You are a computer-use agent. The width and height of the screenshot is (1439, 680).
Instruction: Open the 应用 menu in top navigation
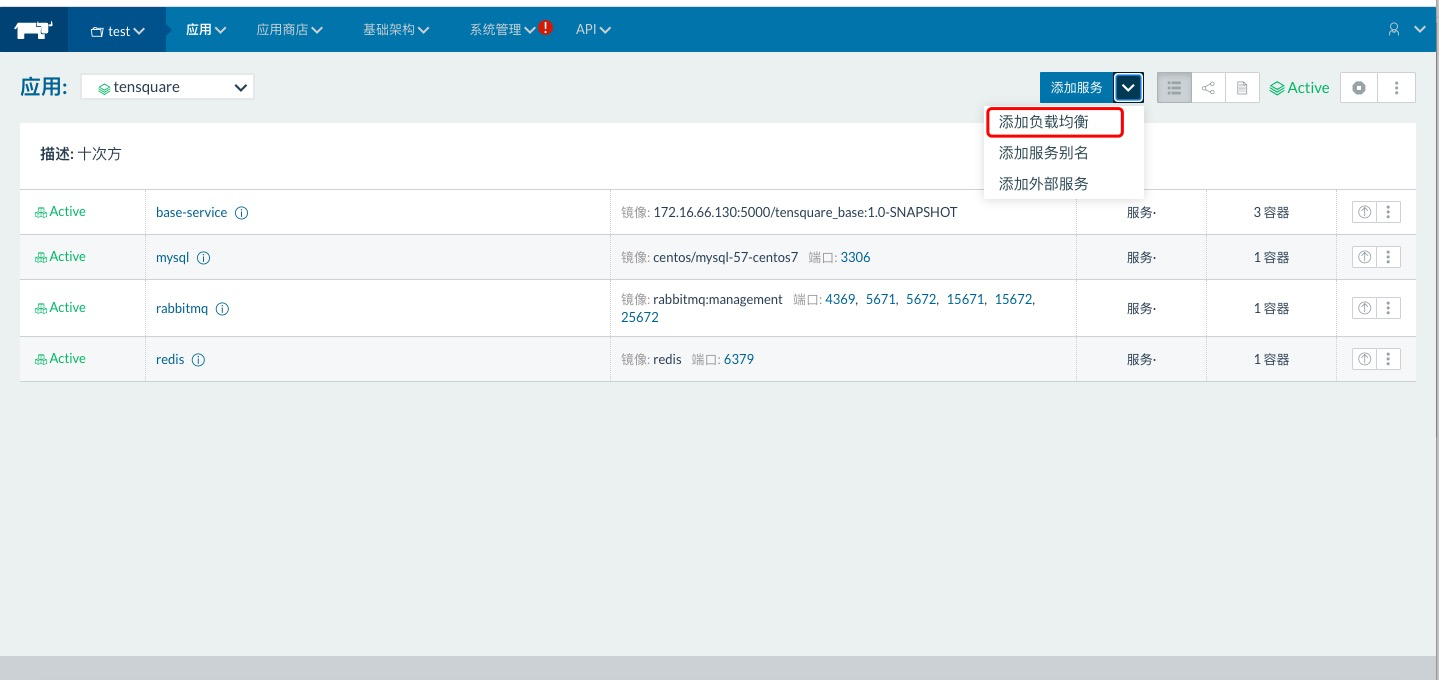click(x=206, y=30)
